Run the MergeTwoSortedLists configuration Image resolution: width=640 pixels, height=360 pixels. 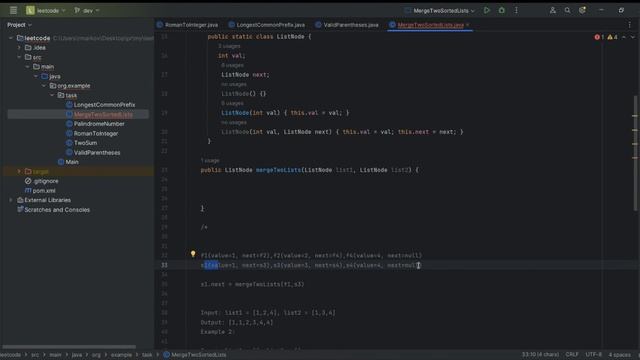click(487, 10)
